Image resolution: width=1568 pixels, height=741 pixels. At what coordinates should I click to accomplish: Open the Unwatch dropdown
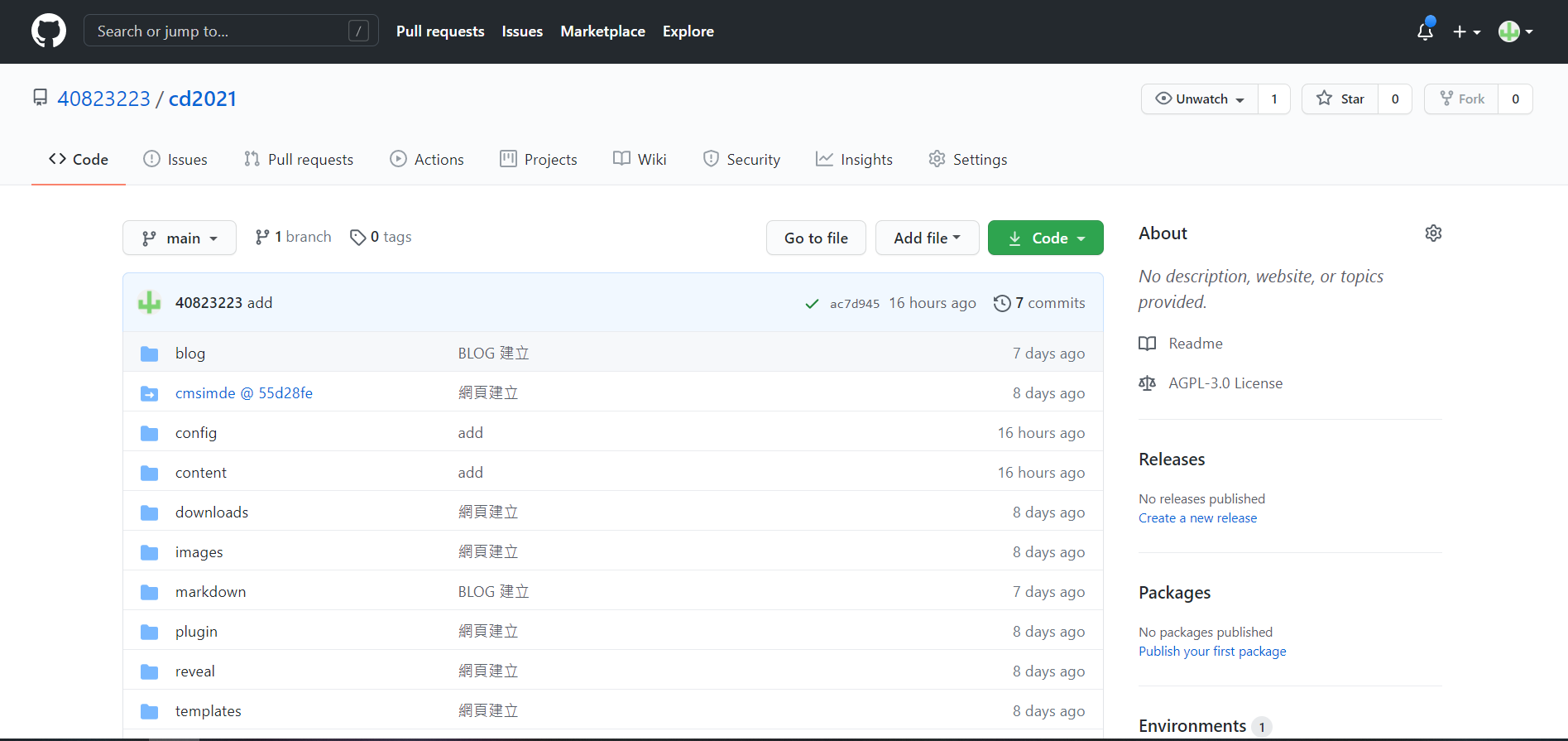pos(1200,99)
